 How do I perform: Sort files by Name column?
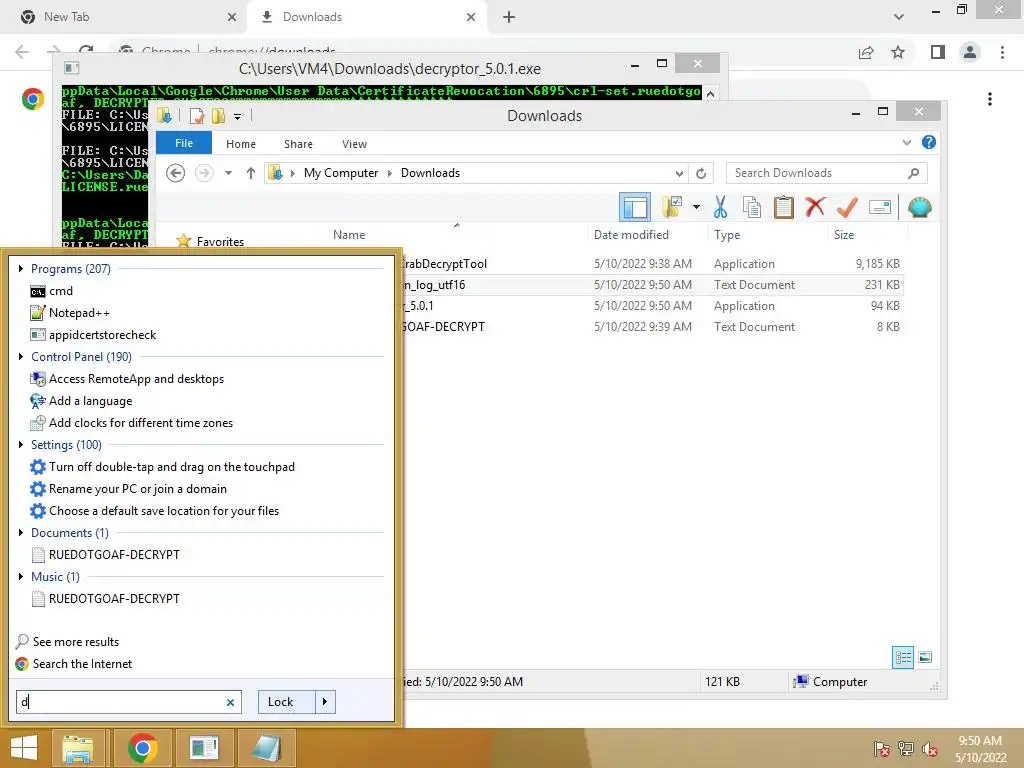point(349,234)
